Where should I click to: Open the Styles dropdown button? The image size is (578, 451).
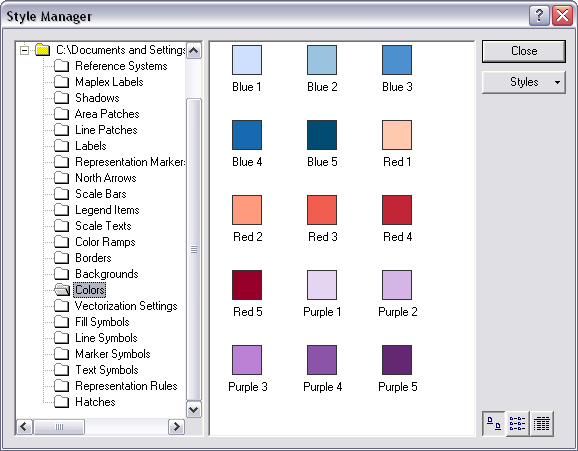(523, 82)
